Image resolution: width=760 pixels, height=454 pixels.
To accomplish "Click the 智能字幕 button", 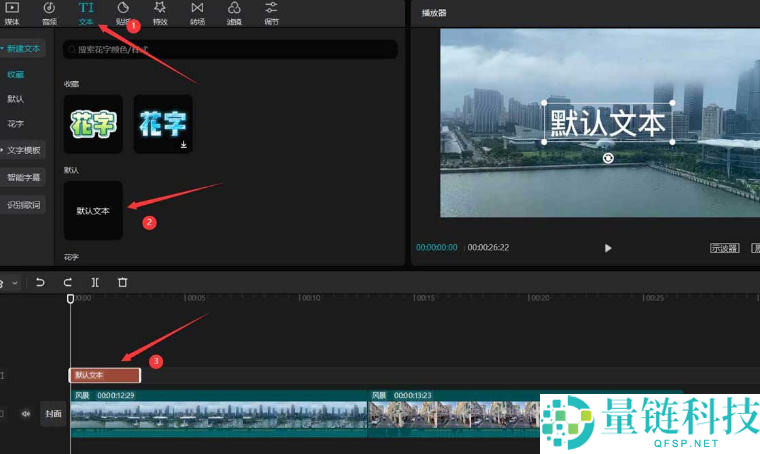I will pos(24,177).
